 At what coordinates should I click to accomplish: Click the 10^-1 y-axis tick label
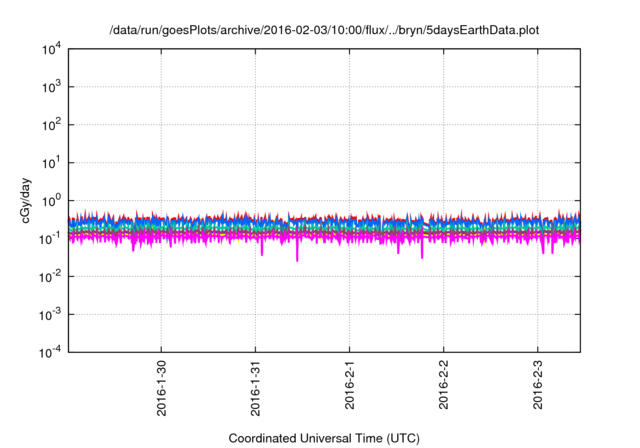[50, 239]
